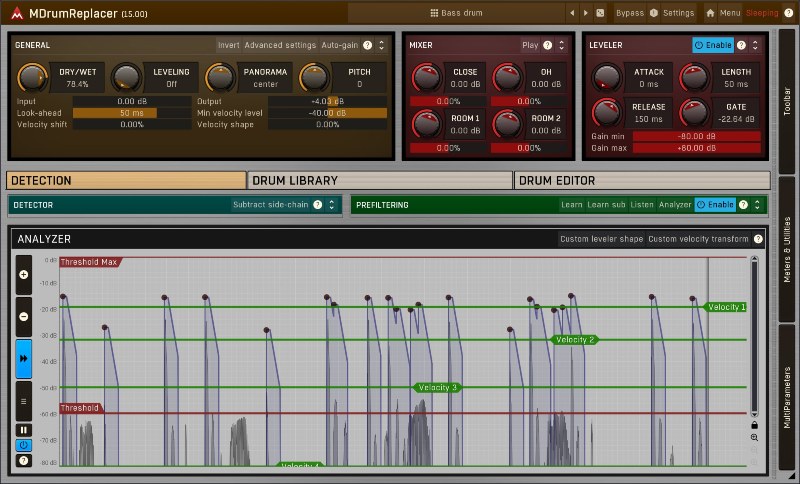The image size is (800, 484).
Task: Click the Look-ahead 50 ms slider
Action: [x=130, y=113]
